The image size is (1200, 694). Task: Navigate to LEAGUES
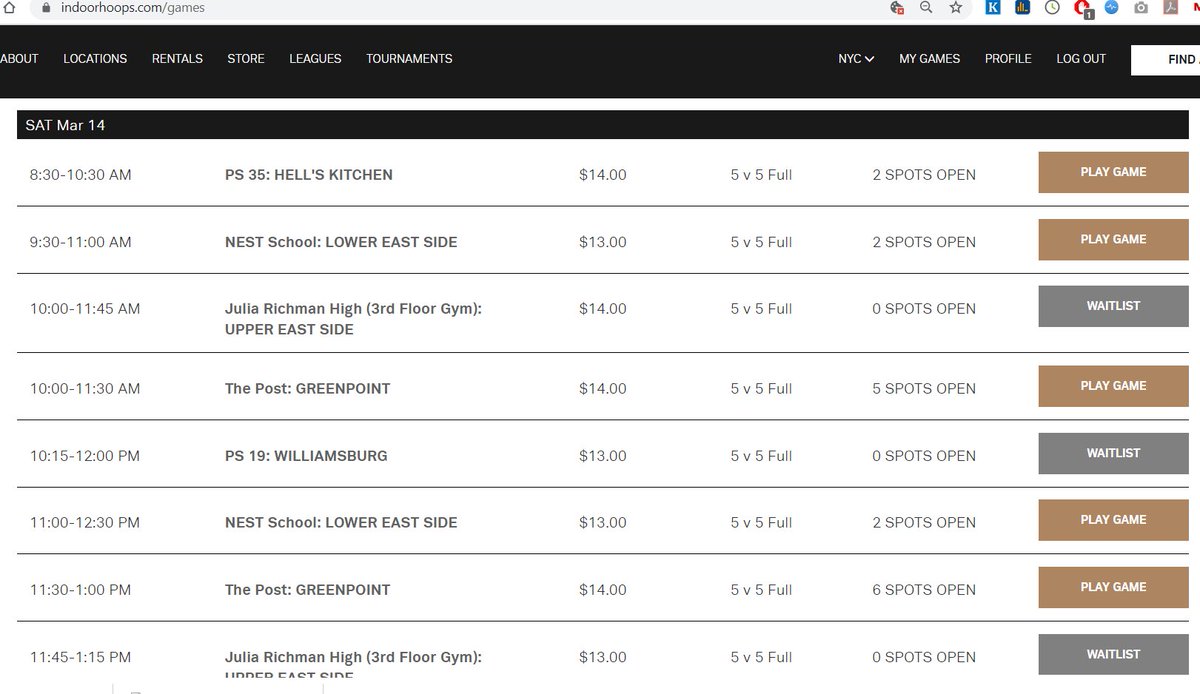315,58
